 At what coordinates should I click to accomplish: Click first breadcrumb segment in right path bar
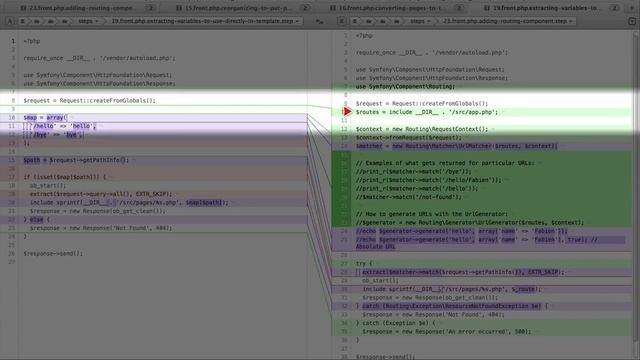[355, 21]
